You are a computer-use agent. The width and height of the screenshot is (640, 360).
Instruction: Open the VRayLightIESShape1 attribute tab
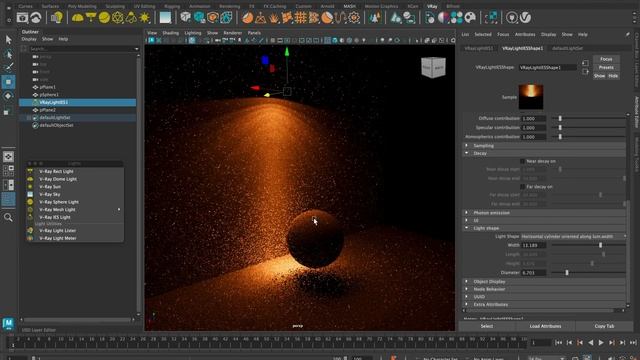(522, 48)
